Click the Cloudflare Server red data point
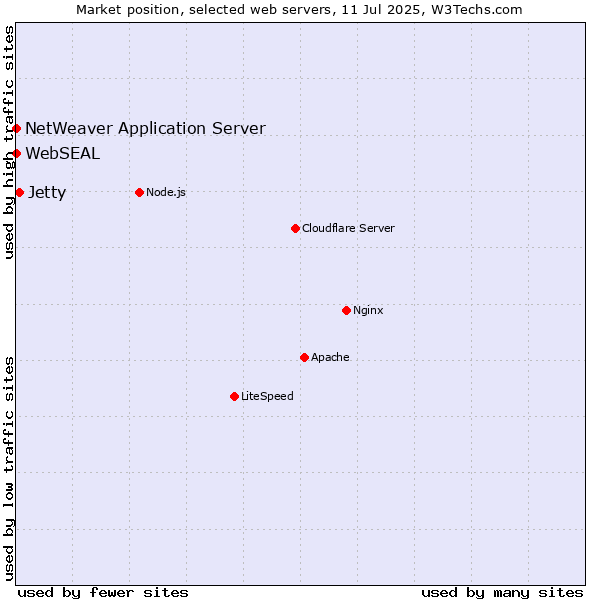 click(x=295, y=229)
